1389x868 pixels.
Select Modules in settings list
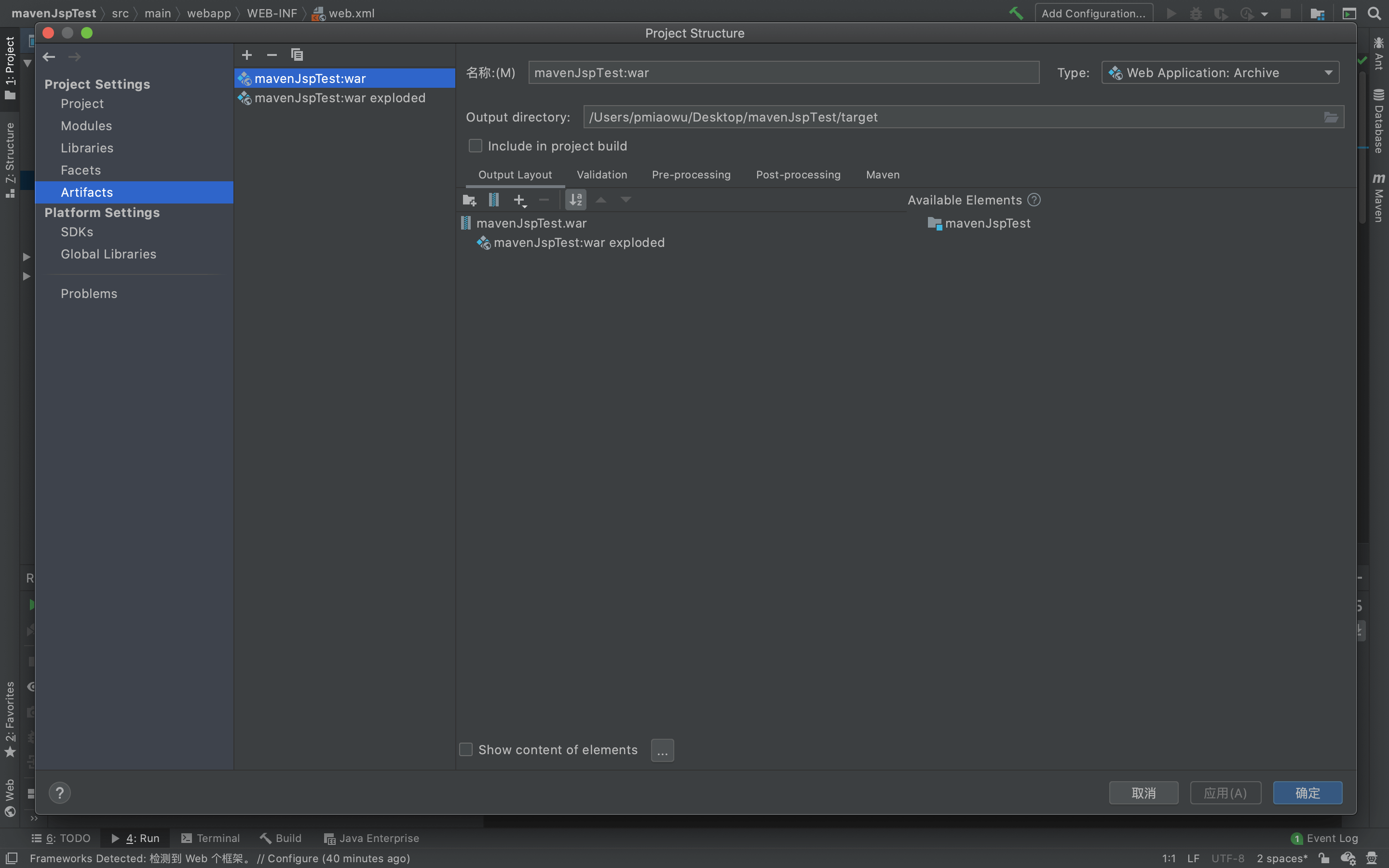coord(134,126)
